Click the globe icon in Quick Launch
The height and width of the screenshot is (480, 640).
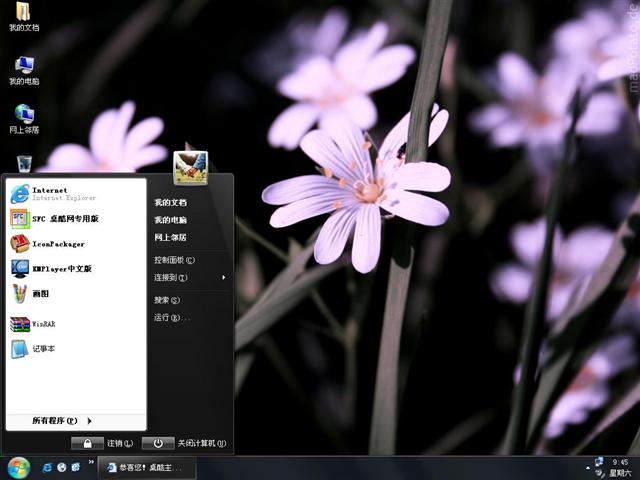pyautogui.click(x=62, y=467)
